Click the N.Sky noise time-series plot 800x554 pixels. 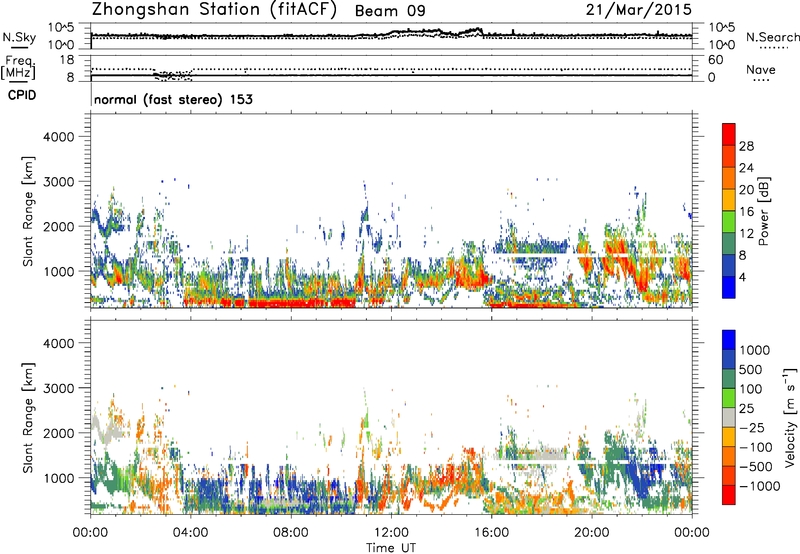tap(391, 36)
